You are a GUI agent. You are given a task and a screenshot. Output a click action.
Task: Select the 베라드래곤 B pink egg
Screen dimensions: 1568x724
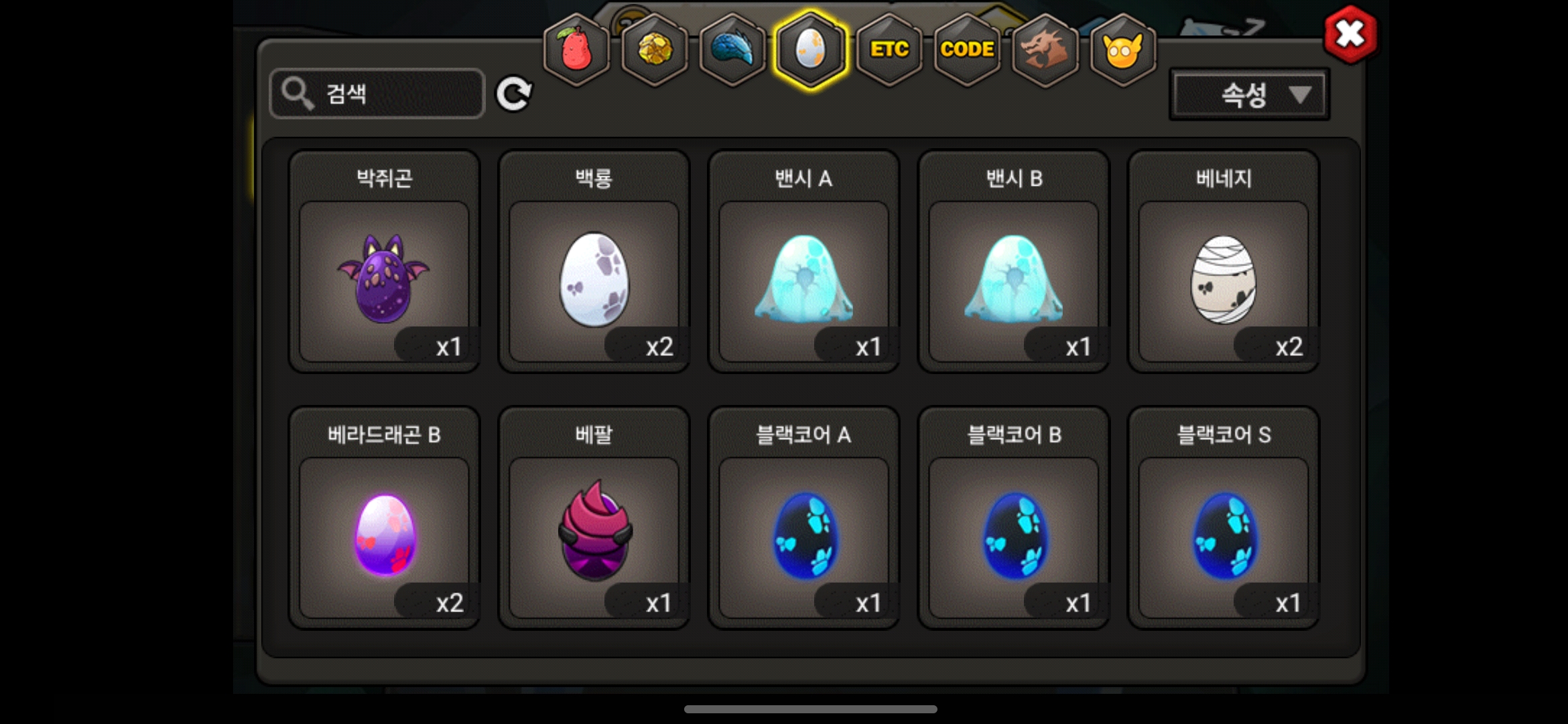pos(384,518)
